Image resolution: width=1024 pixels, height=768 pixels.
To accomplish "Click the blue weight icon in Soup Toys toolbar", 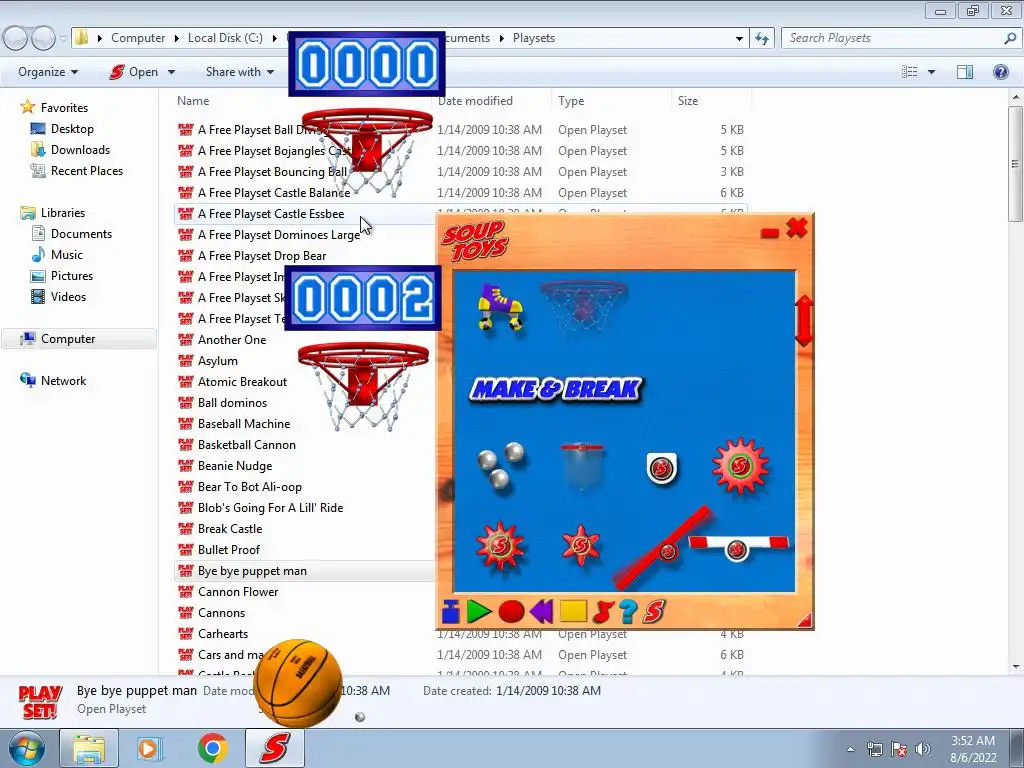I will [x=450, y=612].
